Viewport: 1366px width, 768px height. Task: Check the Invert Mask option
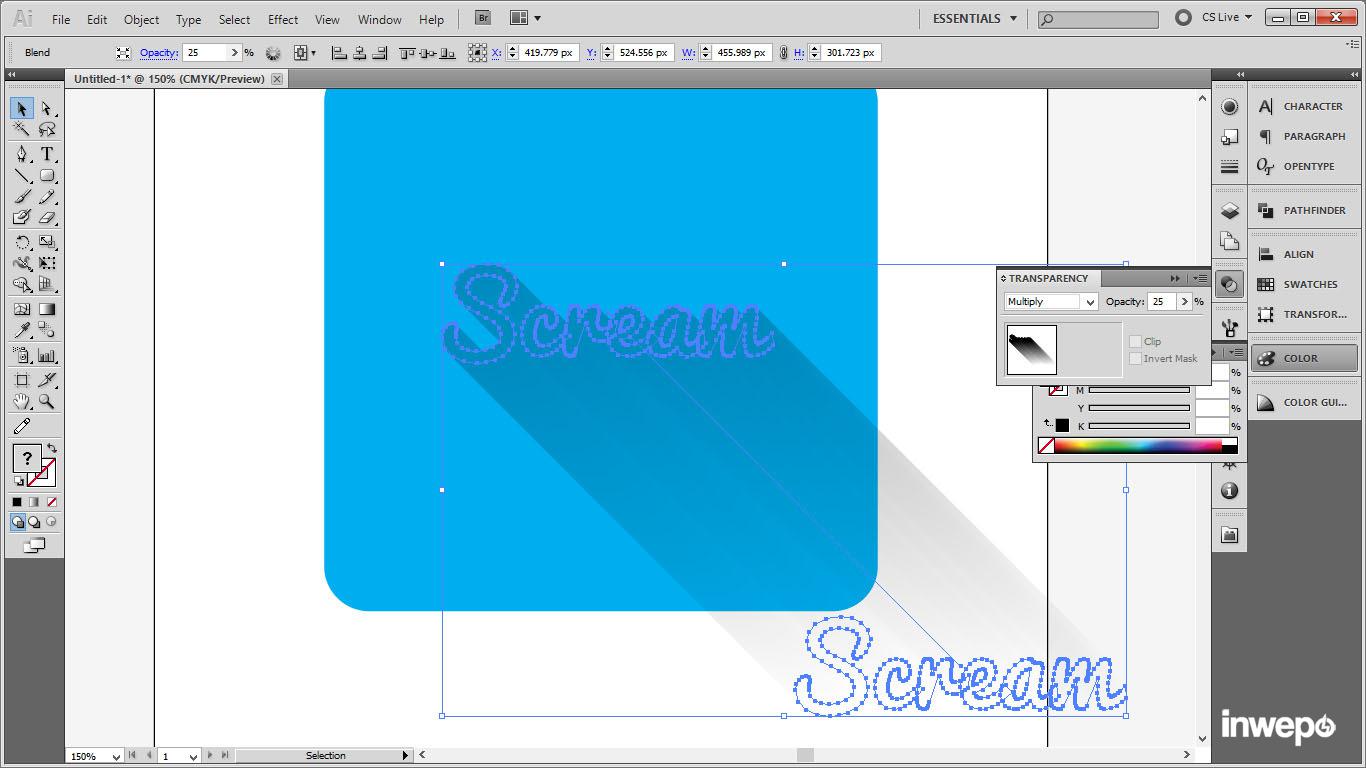pos(1135,359)
